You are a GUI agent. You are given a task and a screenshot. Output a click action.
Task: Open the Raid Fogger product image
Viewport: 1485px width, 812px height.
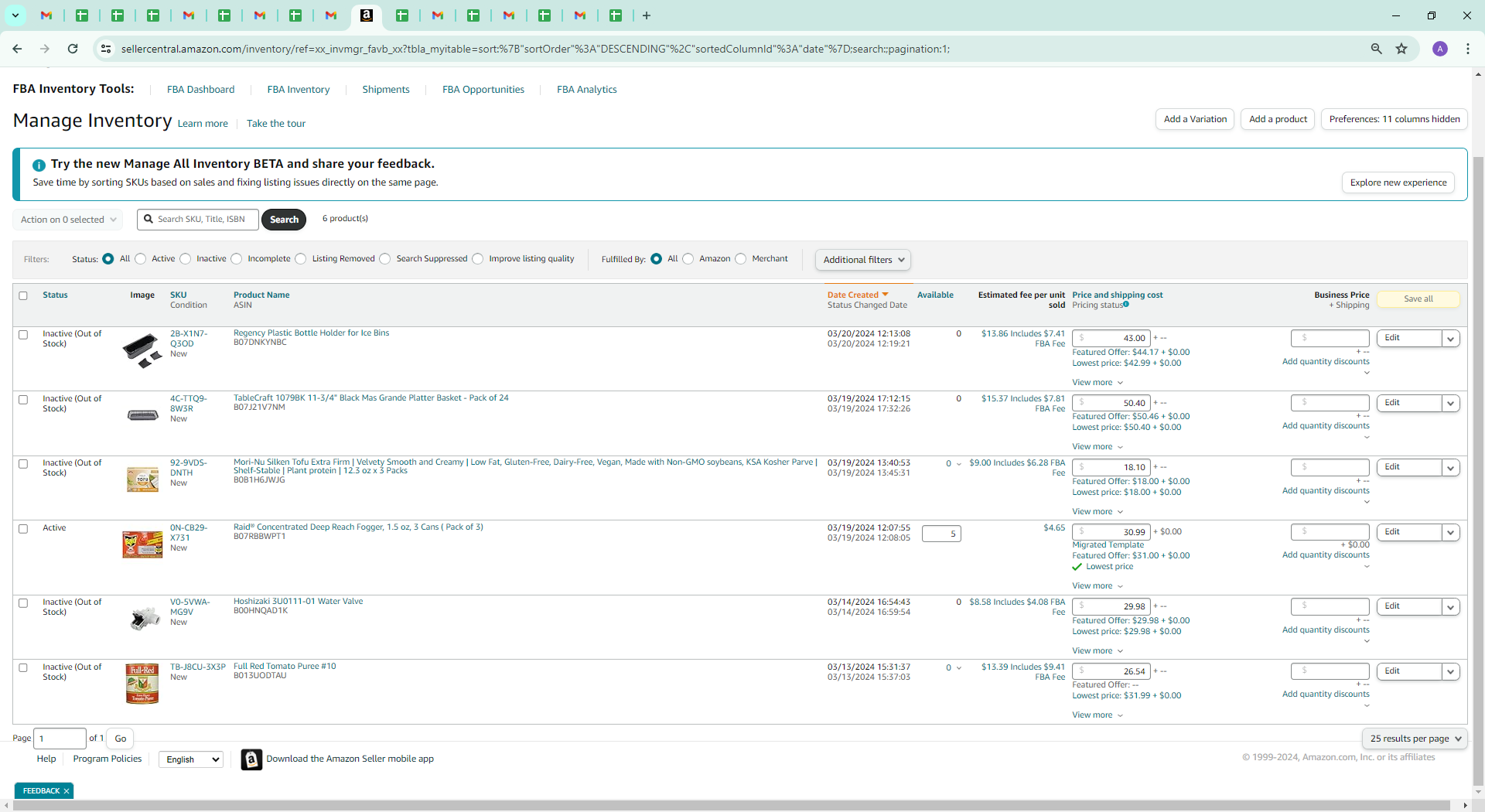(142, 544)
